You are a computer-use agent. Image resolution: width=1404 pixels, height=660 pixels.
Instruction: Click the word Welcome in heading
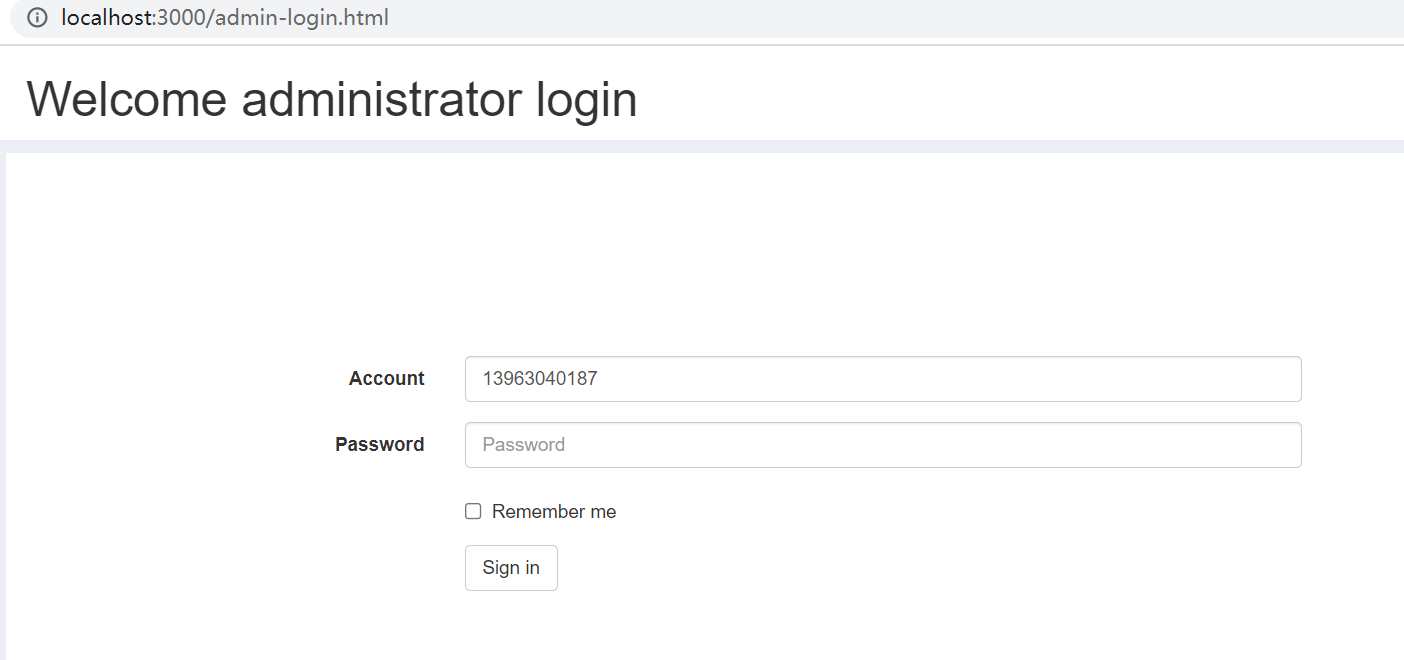click(x=126, y=99)
